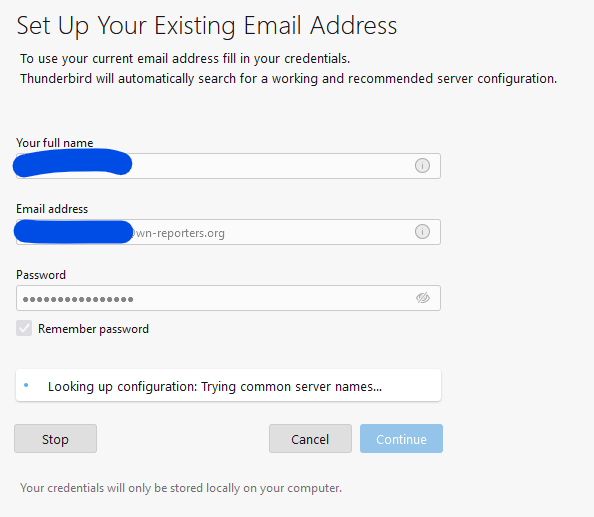594x517 pixels.
Task: Click the "Looking up configuration" status message
Action: pyautogui.click(x=215, y=386)
